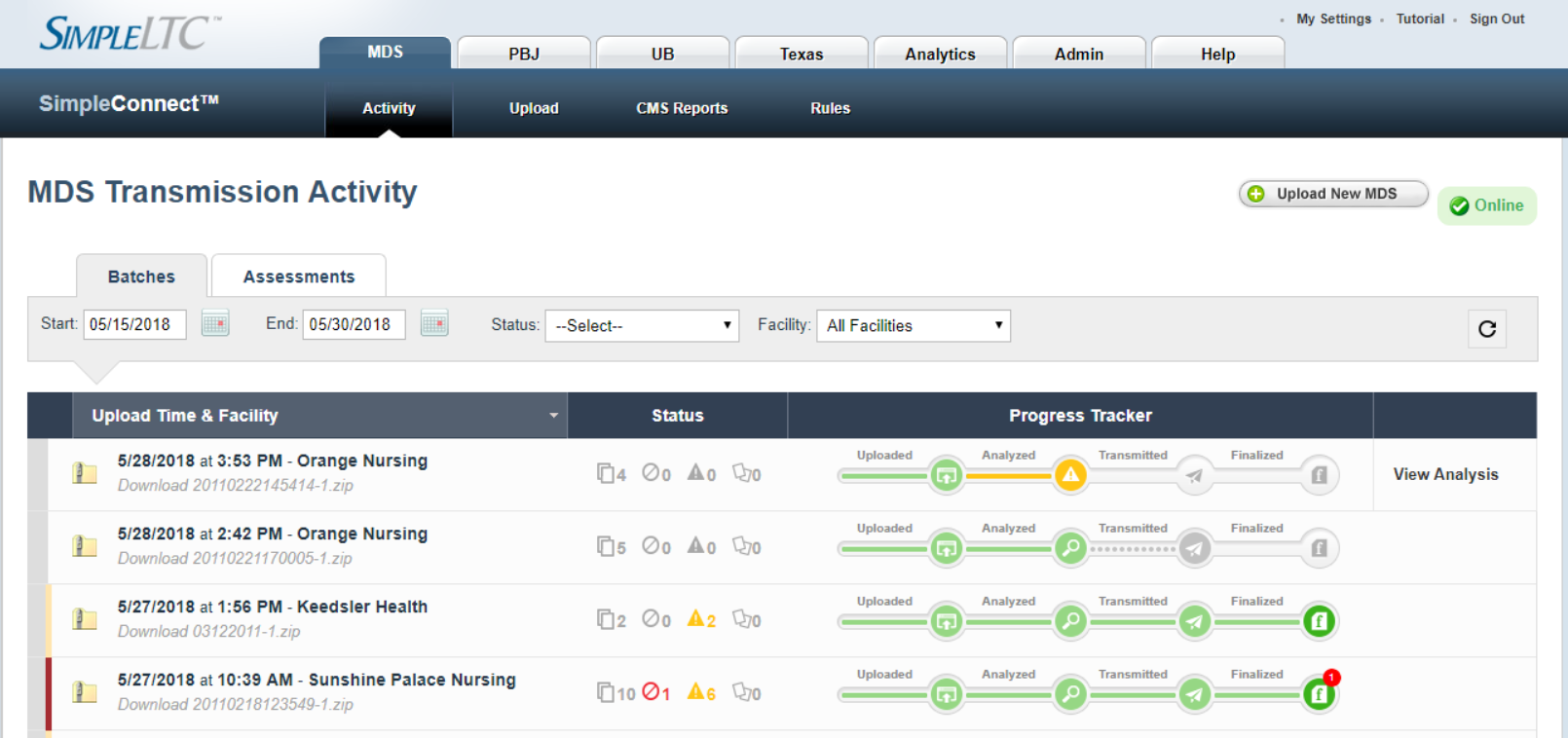Screen dimensions: 1568x738
Task: Click the Transmitted icon in Sunshine Palace row
Action: click(1195, 694)
